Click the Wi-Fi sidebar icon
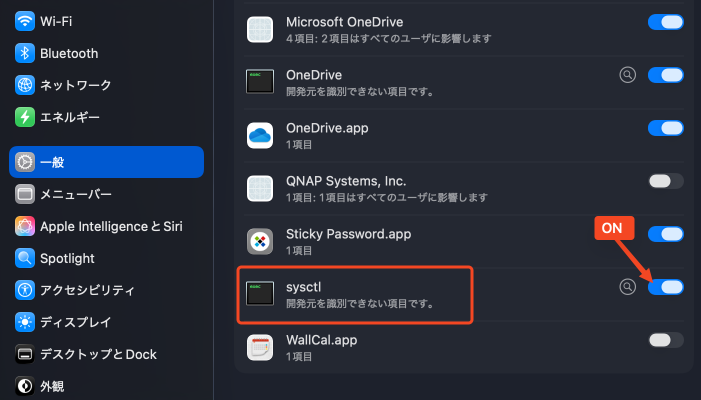This screenshot has height=400, width=701. 25,21
